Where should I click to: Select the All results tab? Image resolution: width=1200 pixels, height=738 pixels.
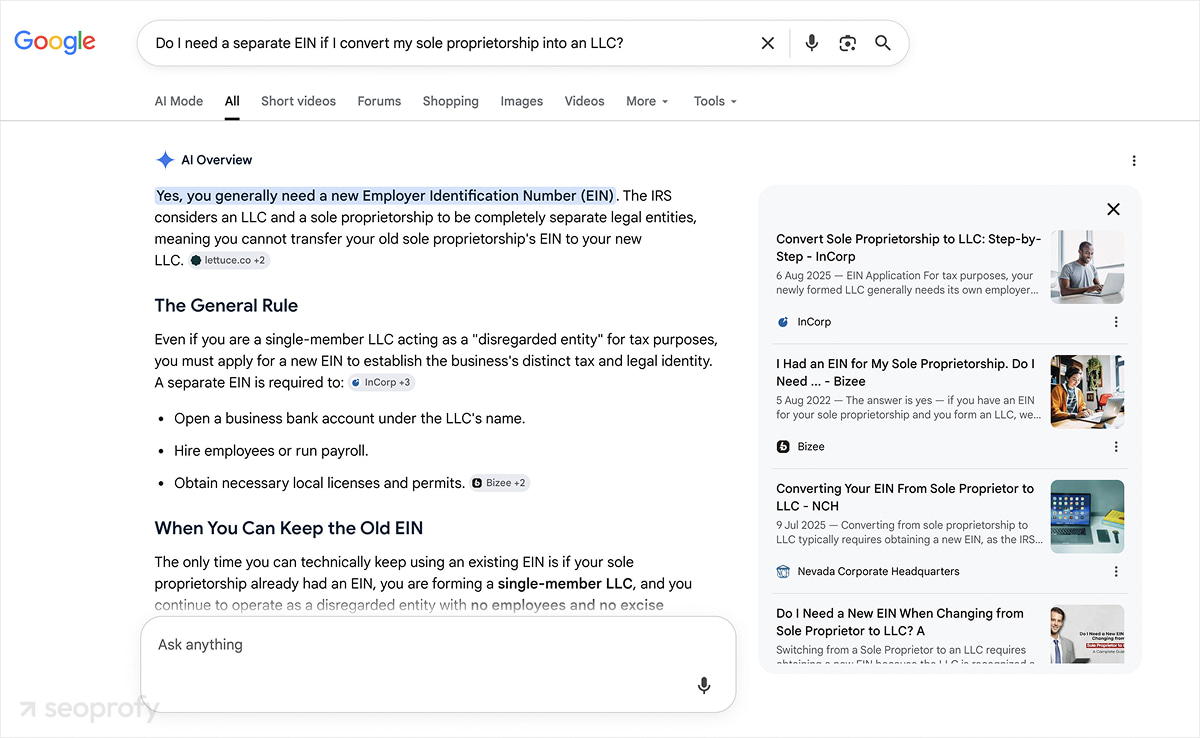232,101
